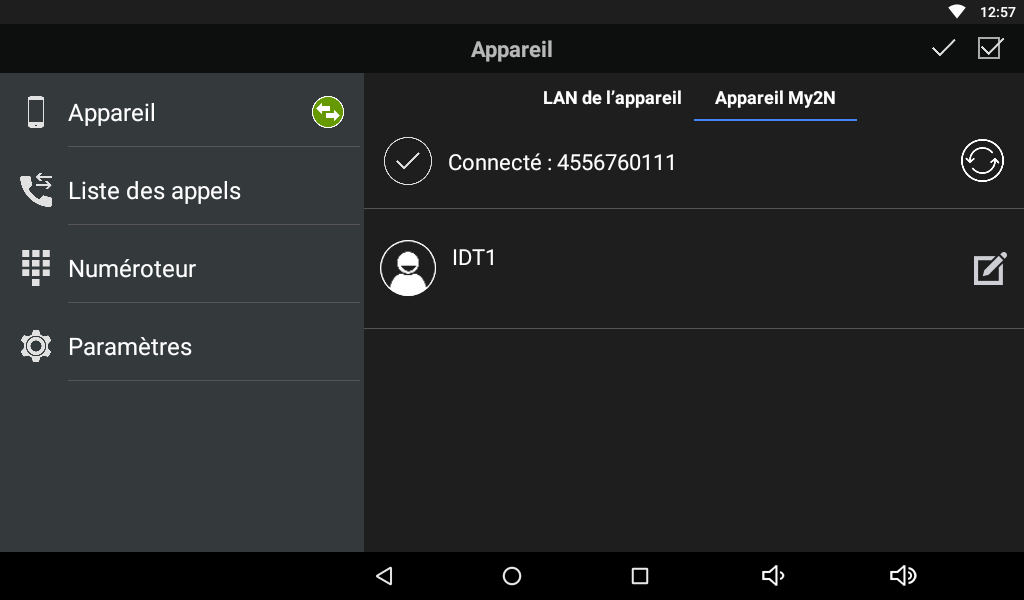The width and height of the screenshot is (1024, 600).
Task: Tap the circled check beside Connecté
Action: (x=408, y=161)
